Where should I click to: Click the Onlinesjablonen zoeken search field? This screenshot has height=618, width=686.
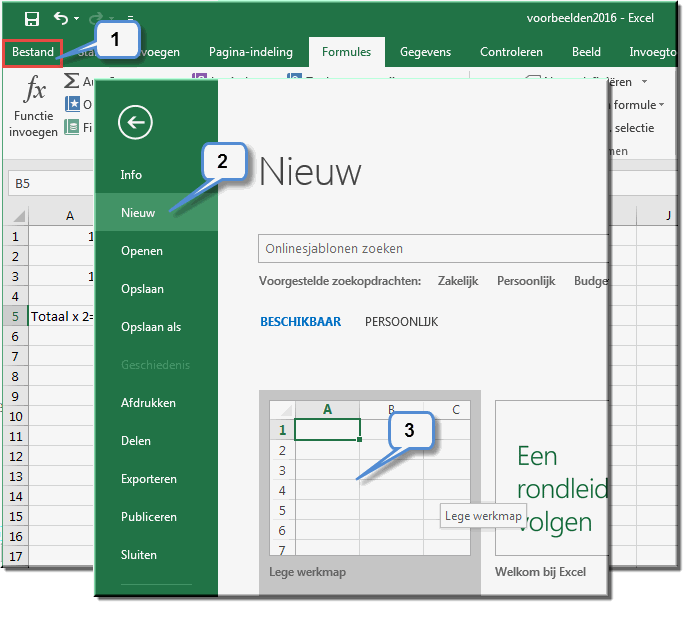coord(433,249)
